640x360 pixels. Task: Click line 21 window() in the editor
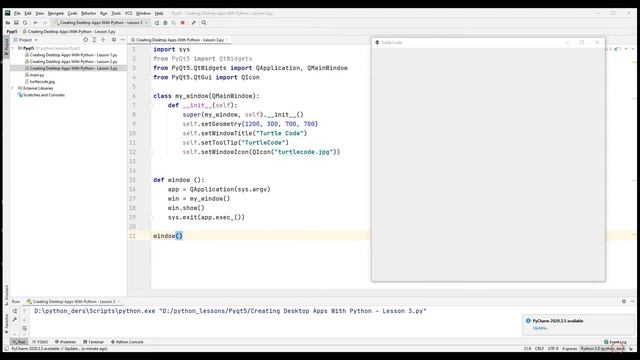pyautogui.click(x=168, y=236)
